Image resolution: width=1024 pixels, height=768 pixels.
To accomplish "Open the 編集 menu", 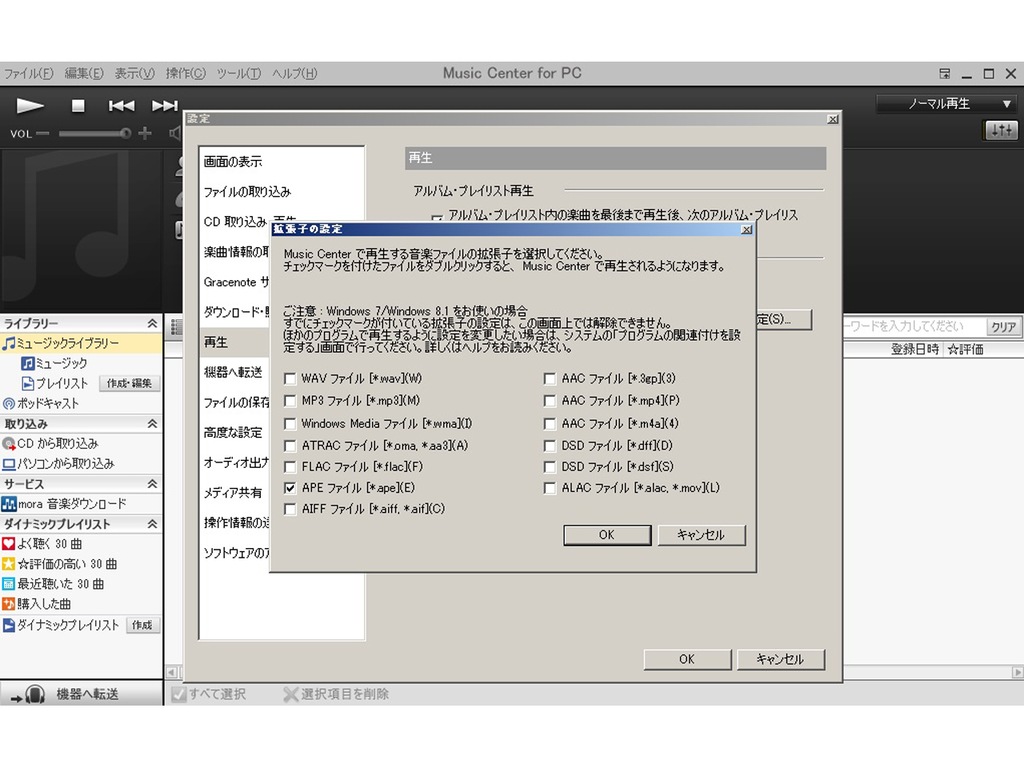I will pyautogui.click(x=84, y=73).
